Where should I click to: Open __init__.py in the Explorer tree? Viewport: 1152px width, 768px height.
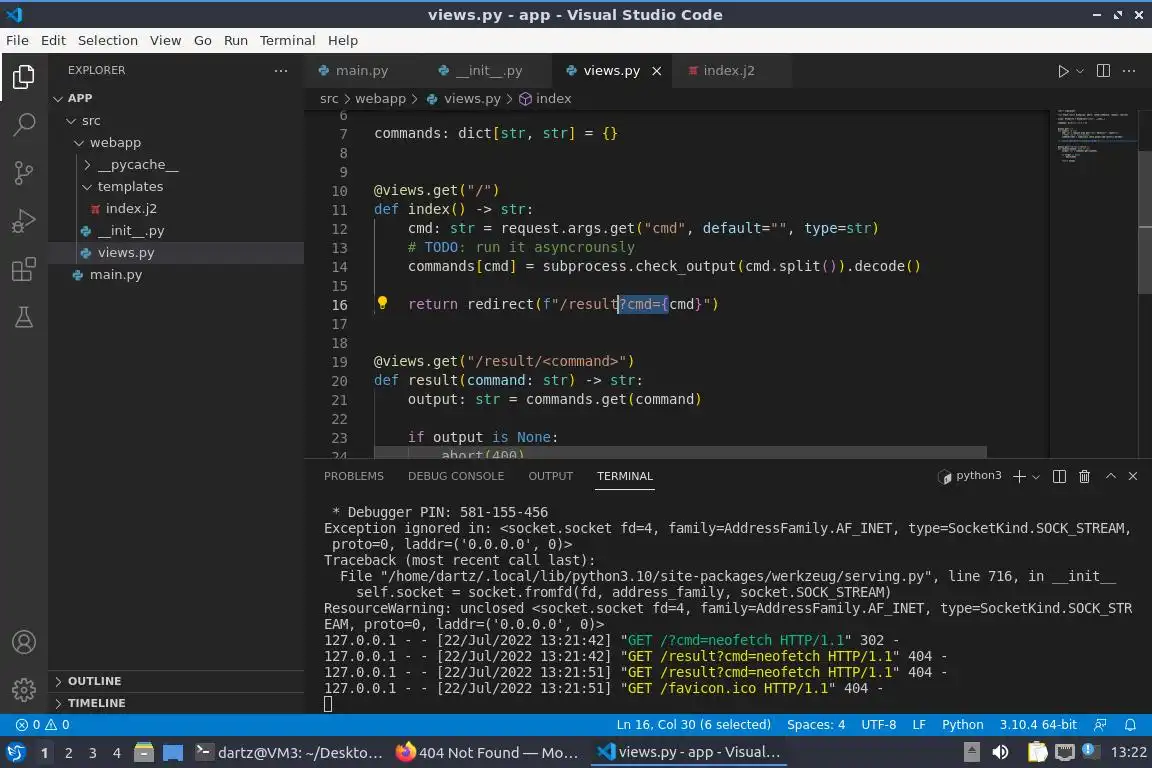pyautogui.click(x=176, y=231)
